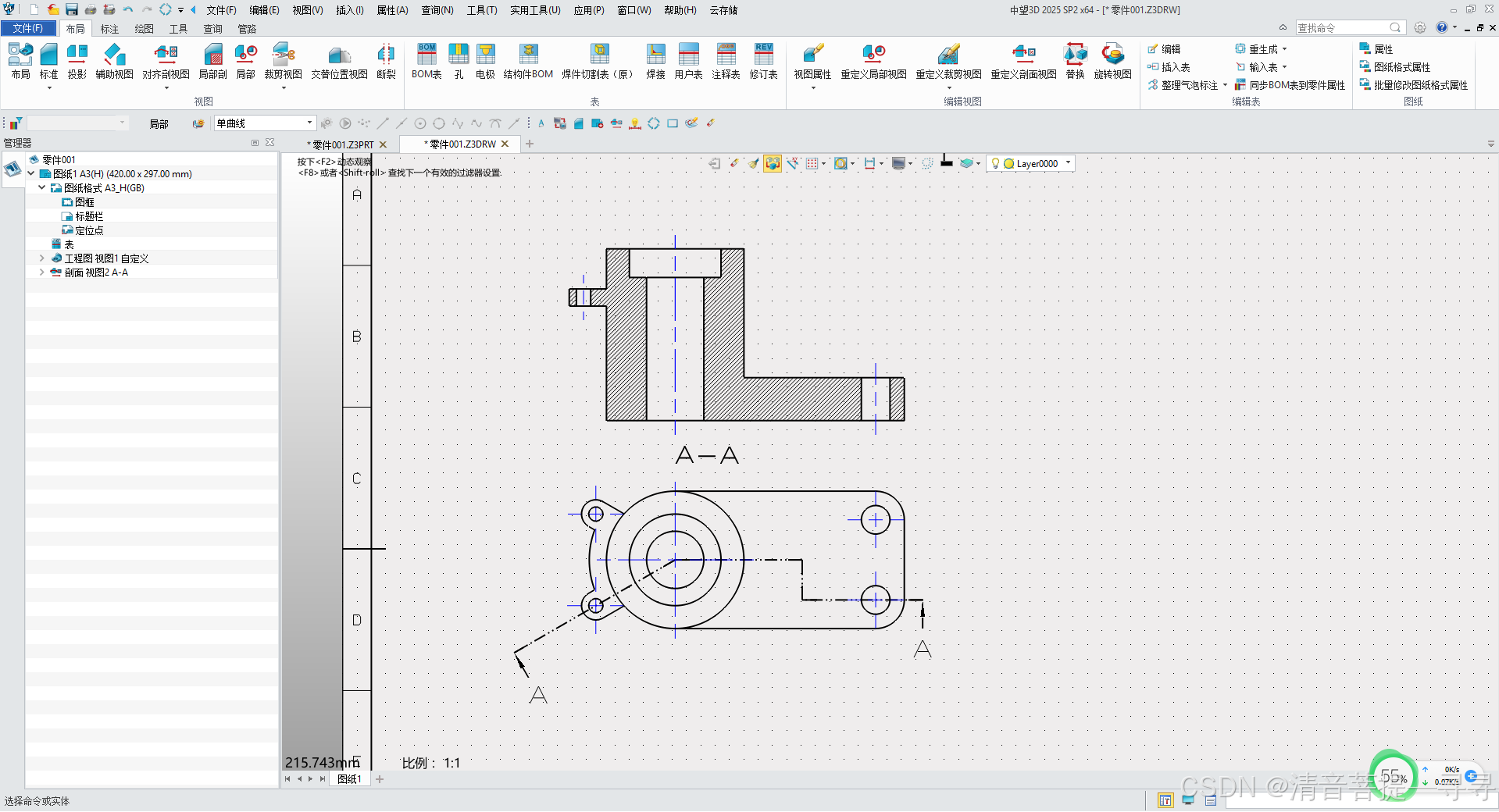
Task: Open the 文件(F) menu in title bar
Action: (x=221, y=10)
